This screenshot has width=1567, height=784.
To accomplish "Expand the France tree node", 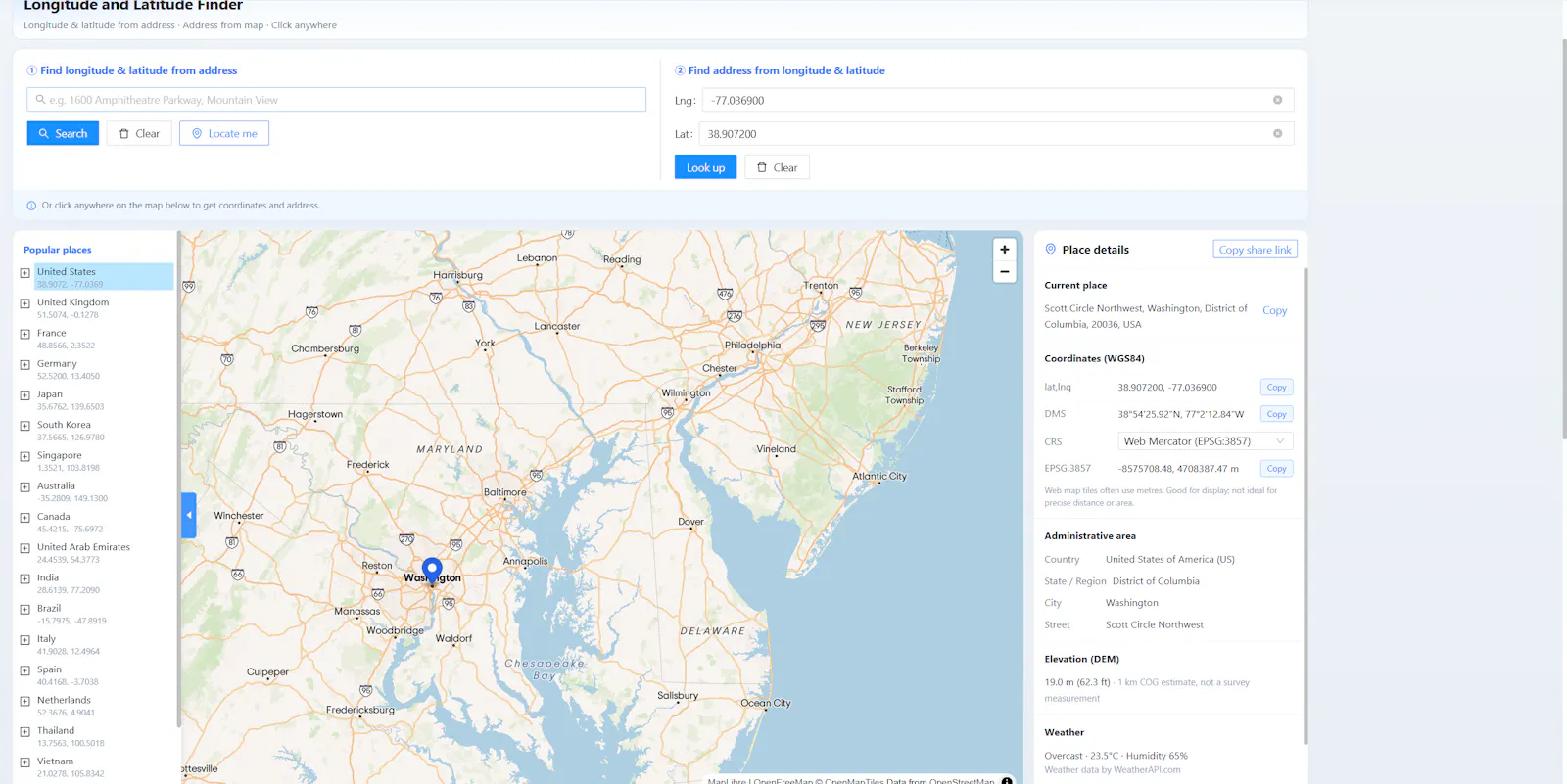I will pyautogui.click(x=25, y=334).
